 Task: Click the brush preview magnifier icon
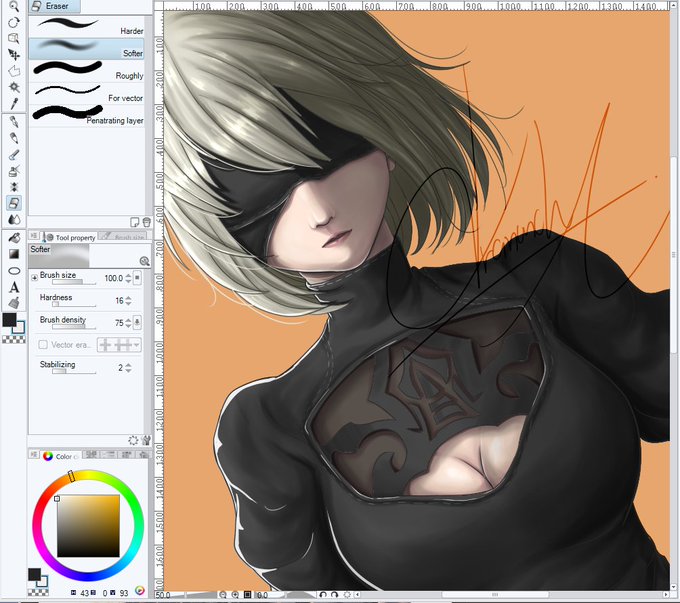[x=144, y=261]
